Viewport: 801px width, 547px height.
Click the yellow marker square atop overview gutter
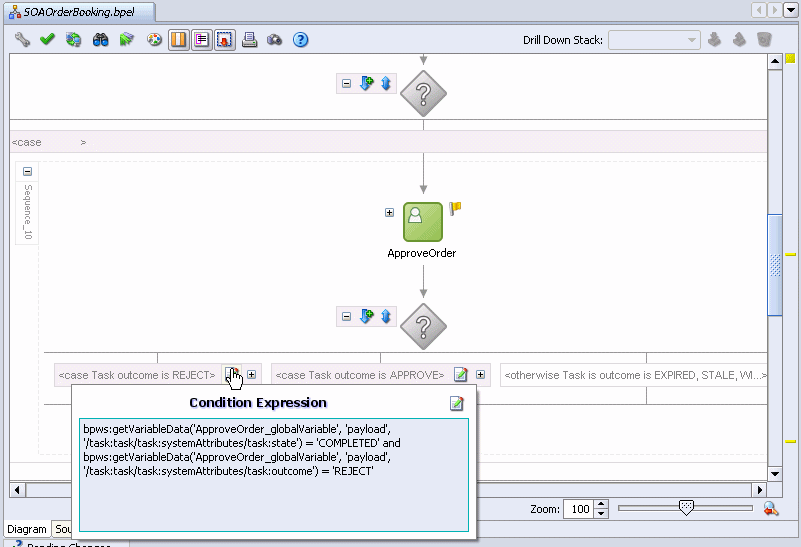click(791, 59)
